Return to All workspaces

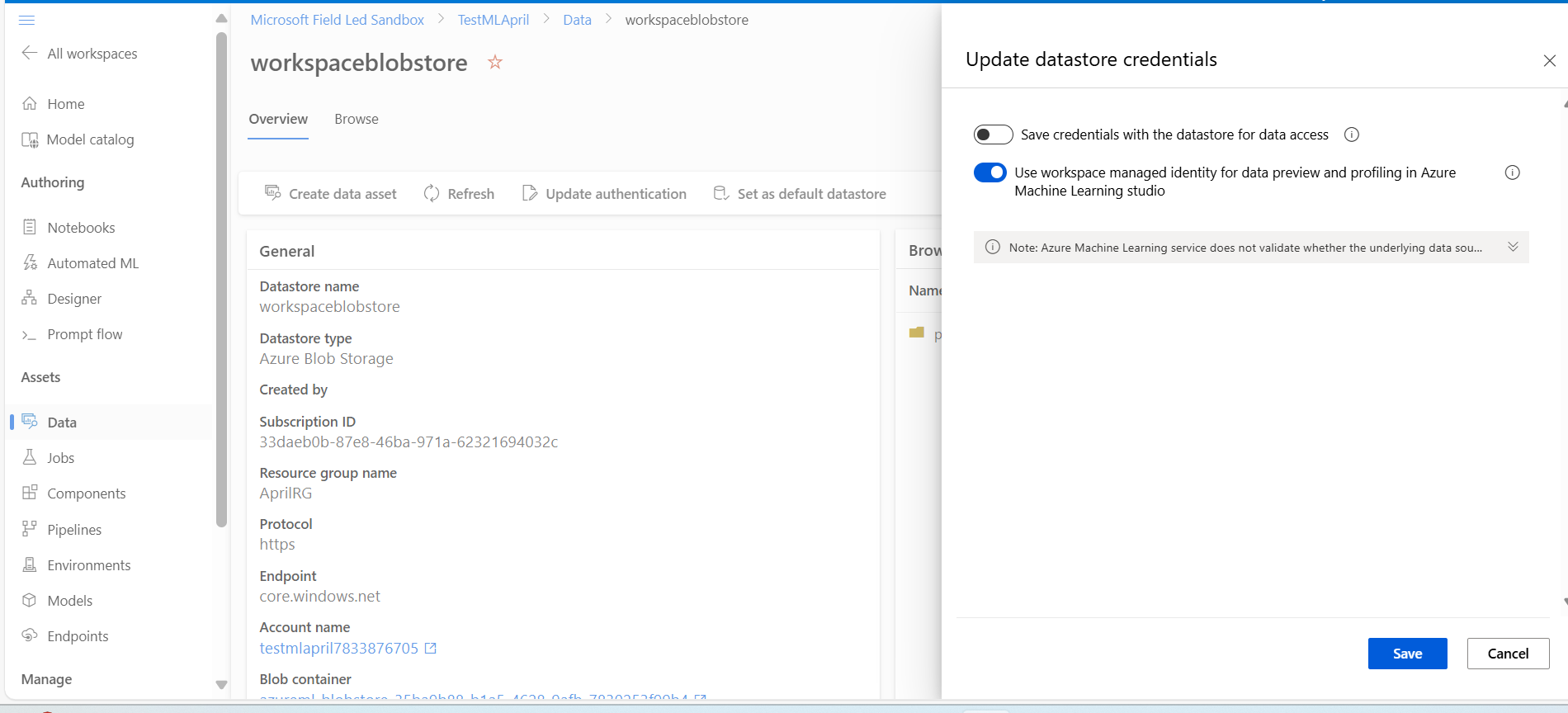(x=92, y=54)
